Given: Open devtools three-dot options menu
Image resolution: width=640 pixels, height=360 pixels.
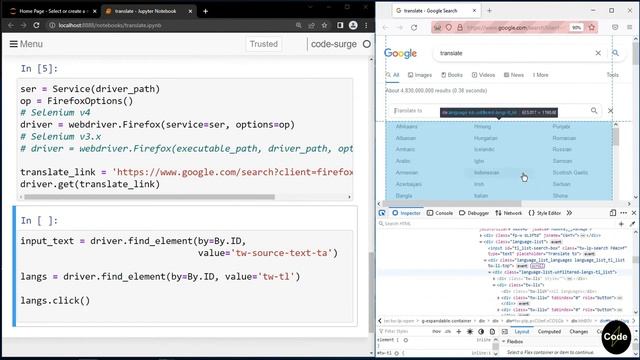Looking at the screenshot, I should tap(623, 213).
